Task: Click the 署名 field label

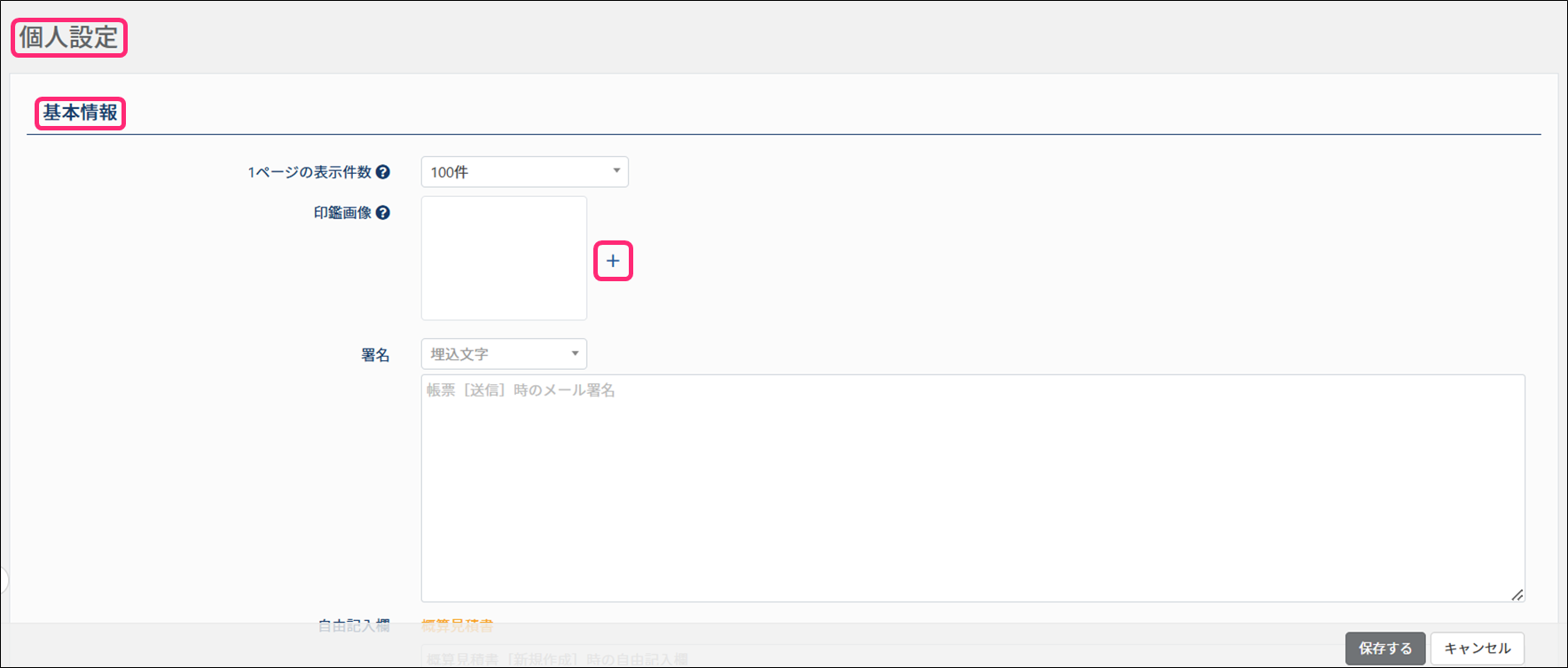Action: click(375, 355)
